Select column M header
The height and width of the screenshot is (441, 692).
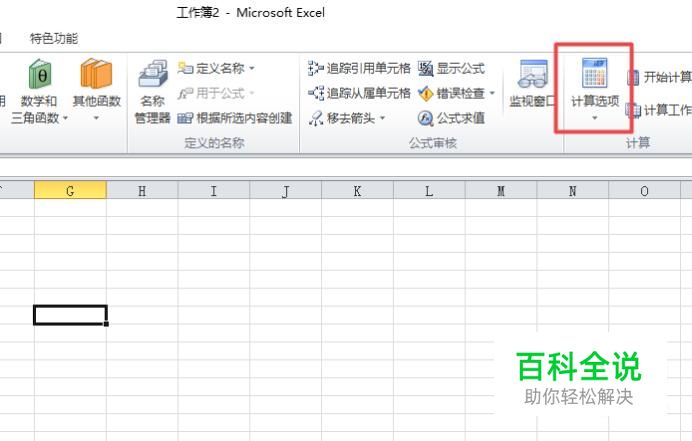[x=501, y=191]
